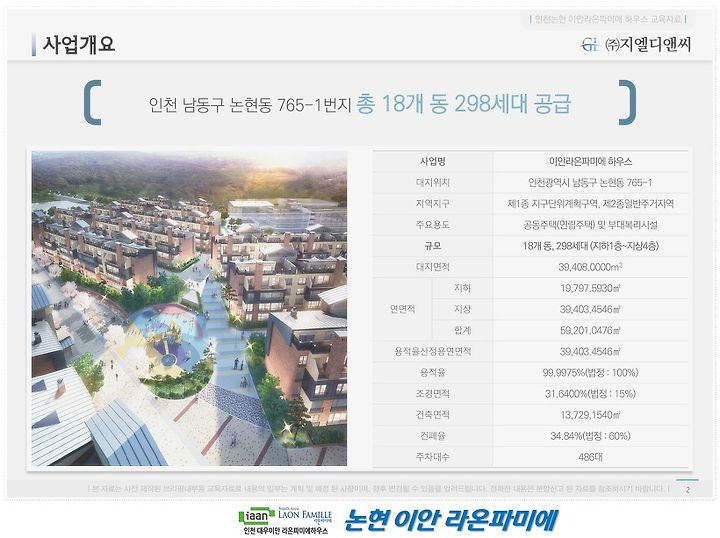Screen dimensions: 720x538
Task: Select the 용적율산정용연면적 value 39,403.4546㎡
Action: (x=590, y=352)
